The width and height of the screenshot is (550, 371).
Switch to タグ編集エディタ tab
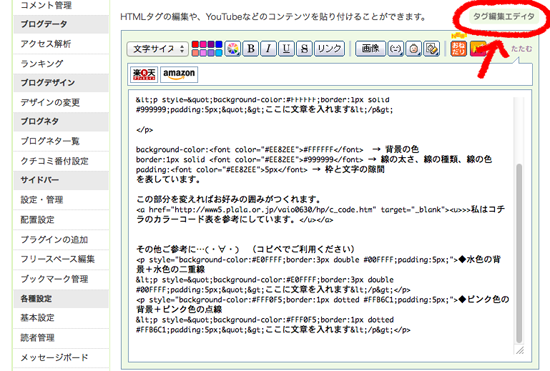[x=504, y=16]
